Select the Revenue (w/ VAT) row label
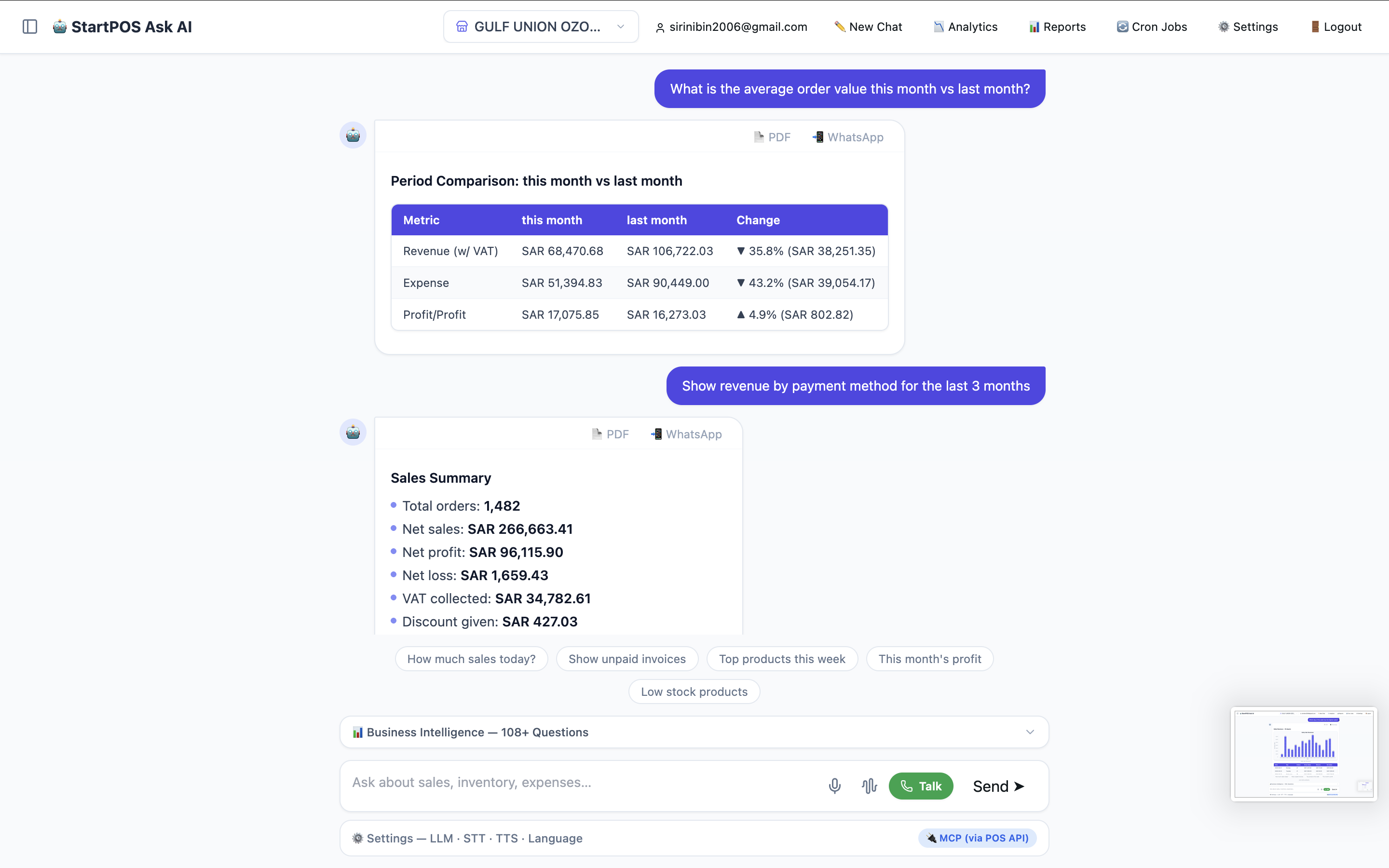1389x868 pixels. point(450,251)
